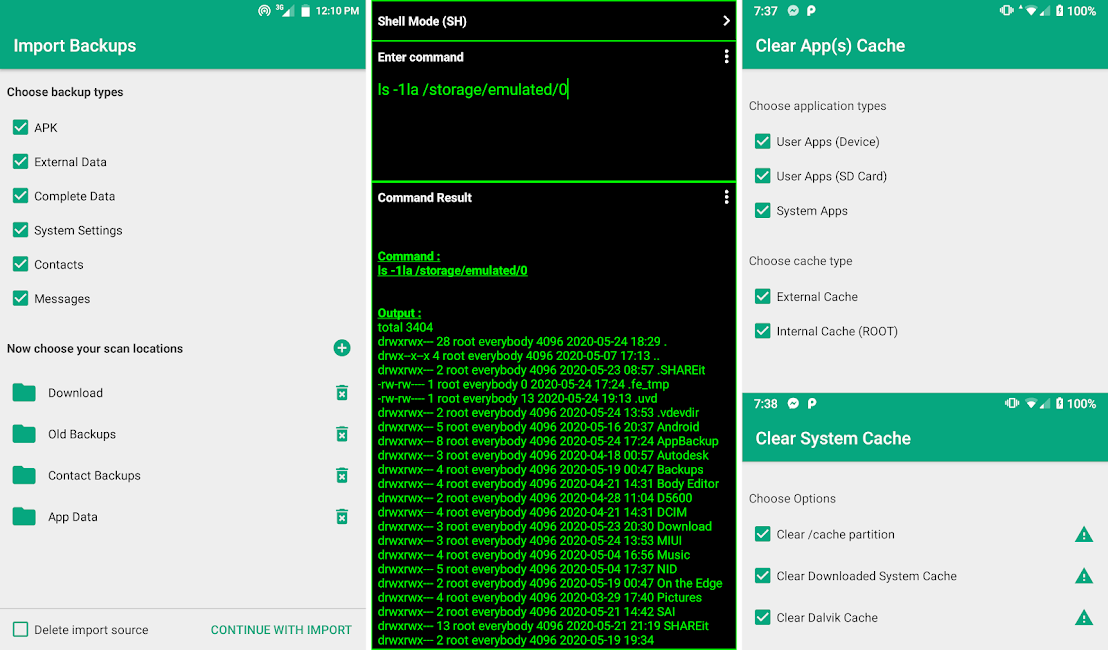Screen dimensions: 1108x650
Task: Toggle Clear Downloaded System Cache checkbox
Action: point(762,575)
